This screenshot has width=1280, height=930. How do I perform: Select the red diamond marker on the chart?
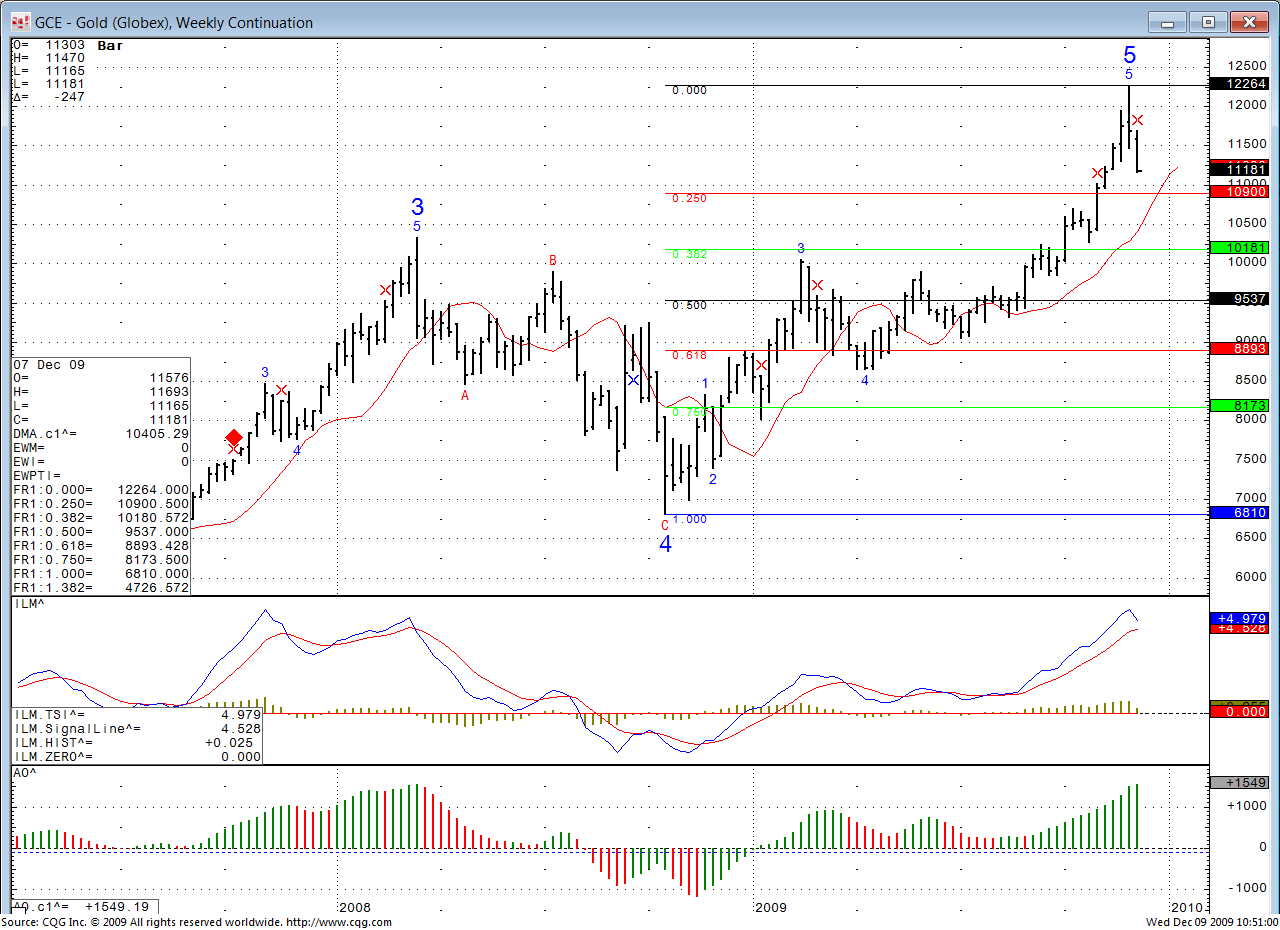coord(233,438)
